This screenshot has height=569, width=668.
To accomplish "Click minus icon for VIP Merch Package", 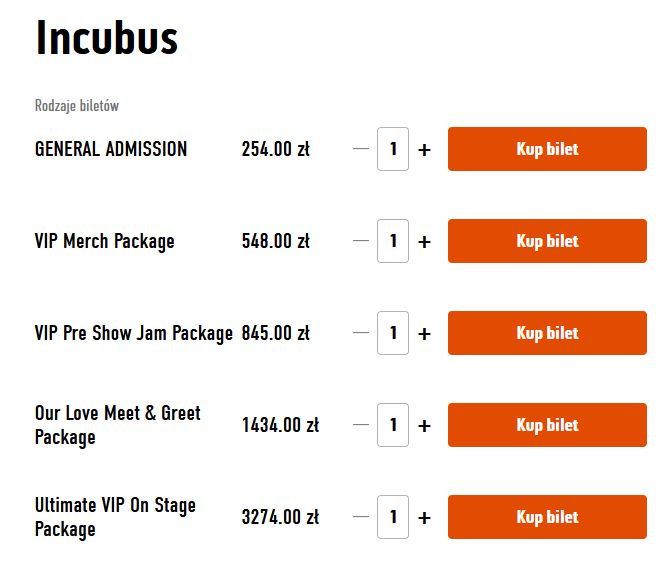I will tap(361, 241).
